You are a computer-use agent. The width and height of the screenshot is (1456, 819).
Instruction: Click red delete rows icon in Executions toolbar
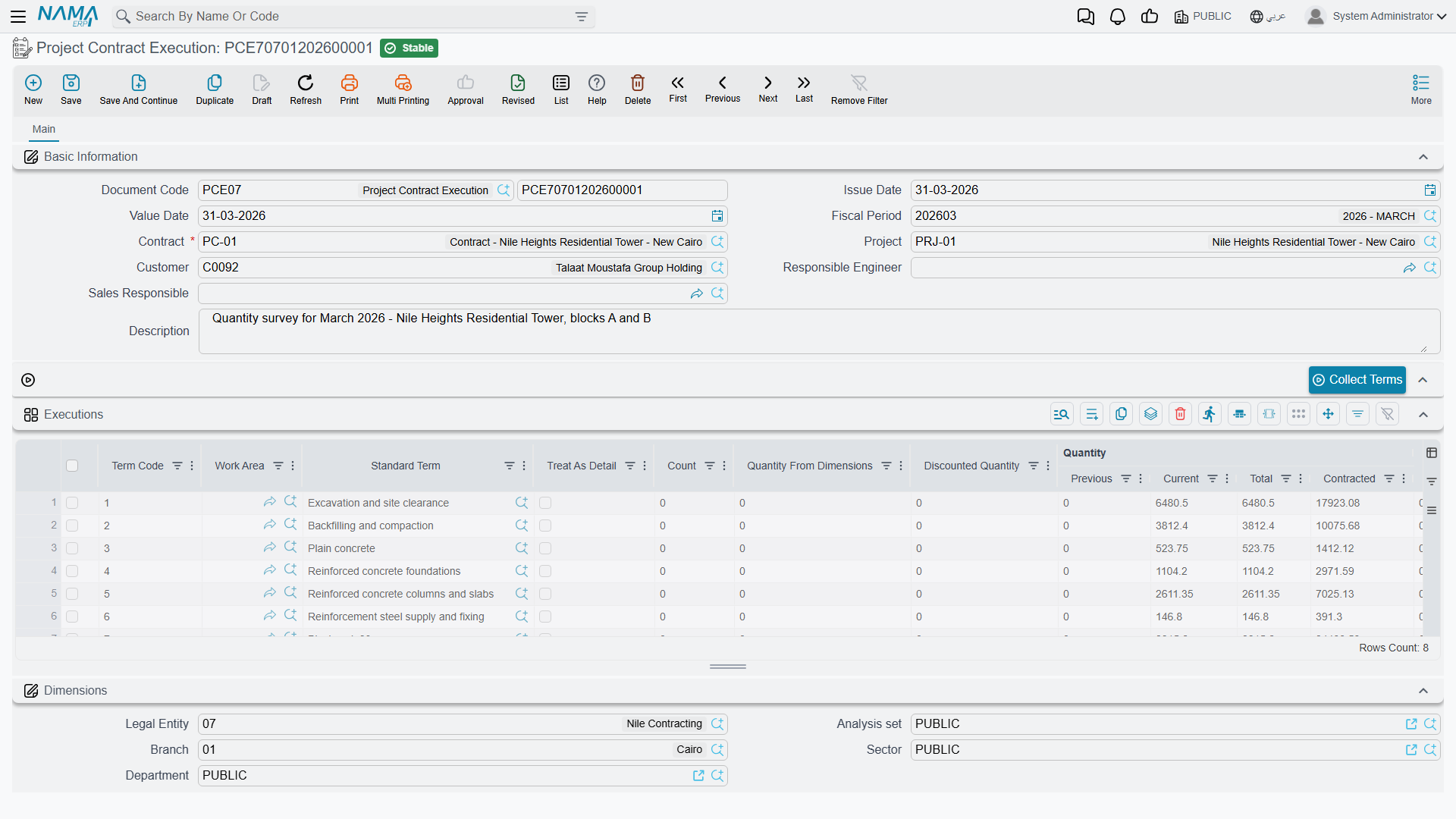(1180, 414)
